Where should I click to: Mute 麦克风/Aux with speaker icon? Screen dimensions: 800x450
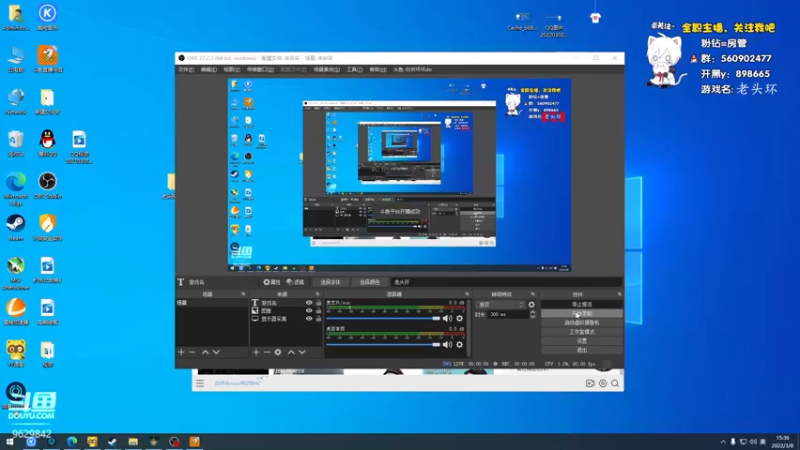[x=447, y=318]
